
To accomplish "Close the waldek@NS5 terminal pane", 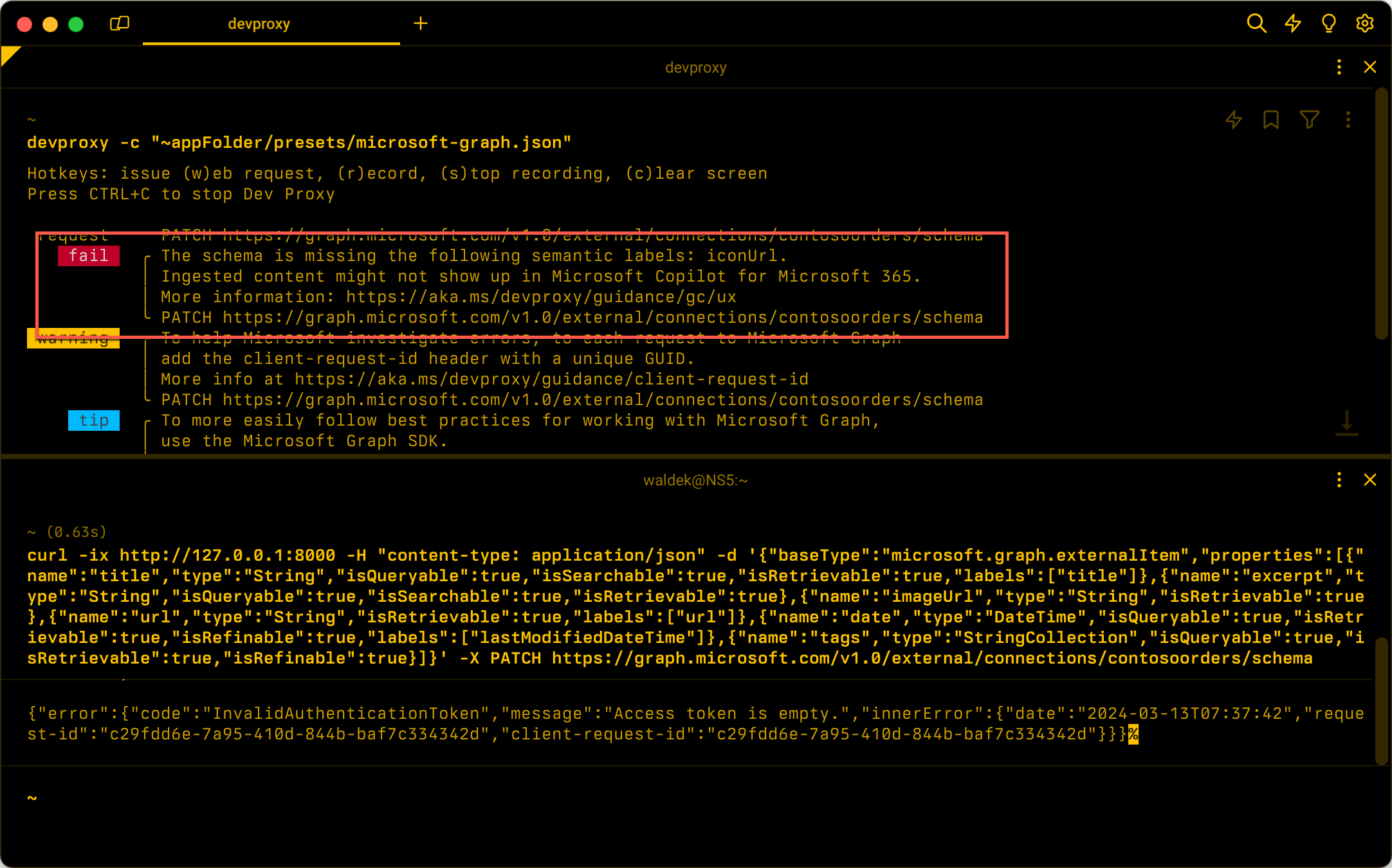I will point(1369,480).
